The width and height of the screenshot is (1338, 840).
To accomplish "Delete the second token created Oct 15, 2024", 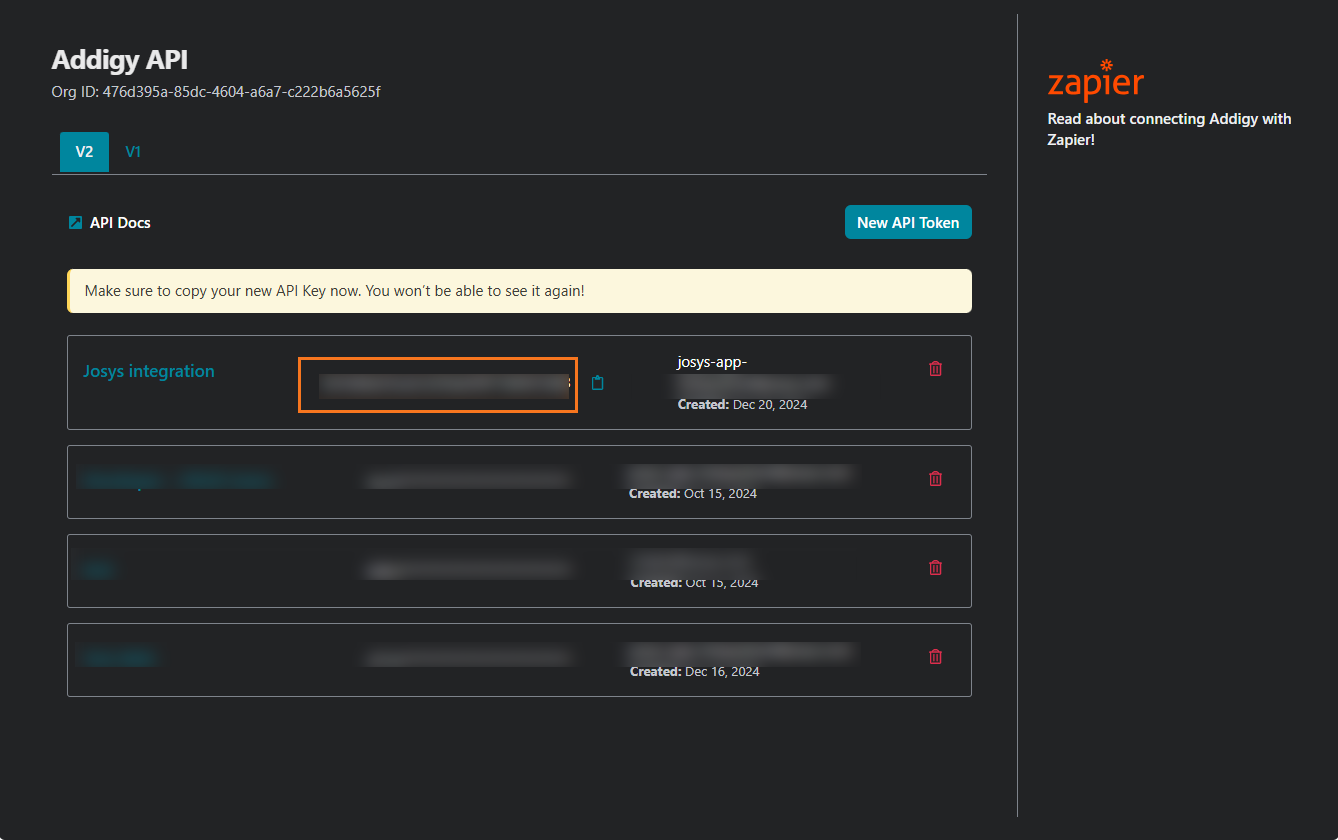I will 936,567.
